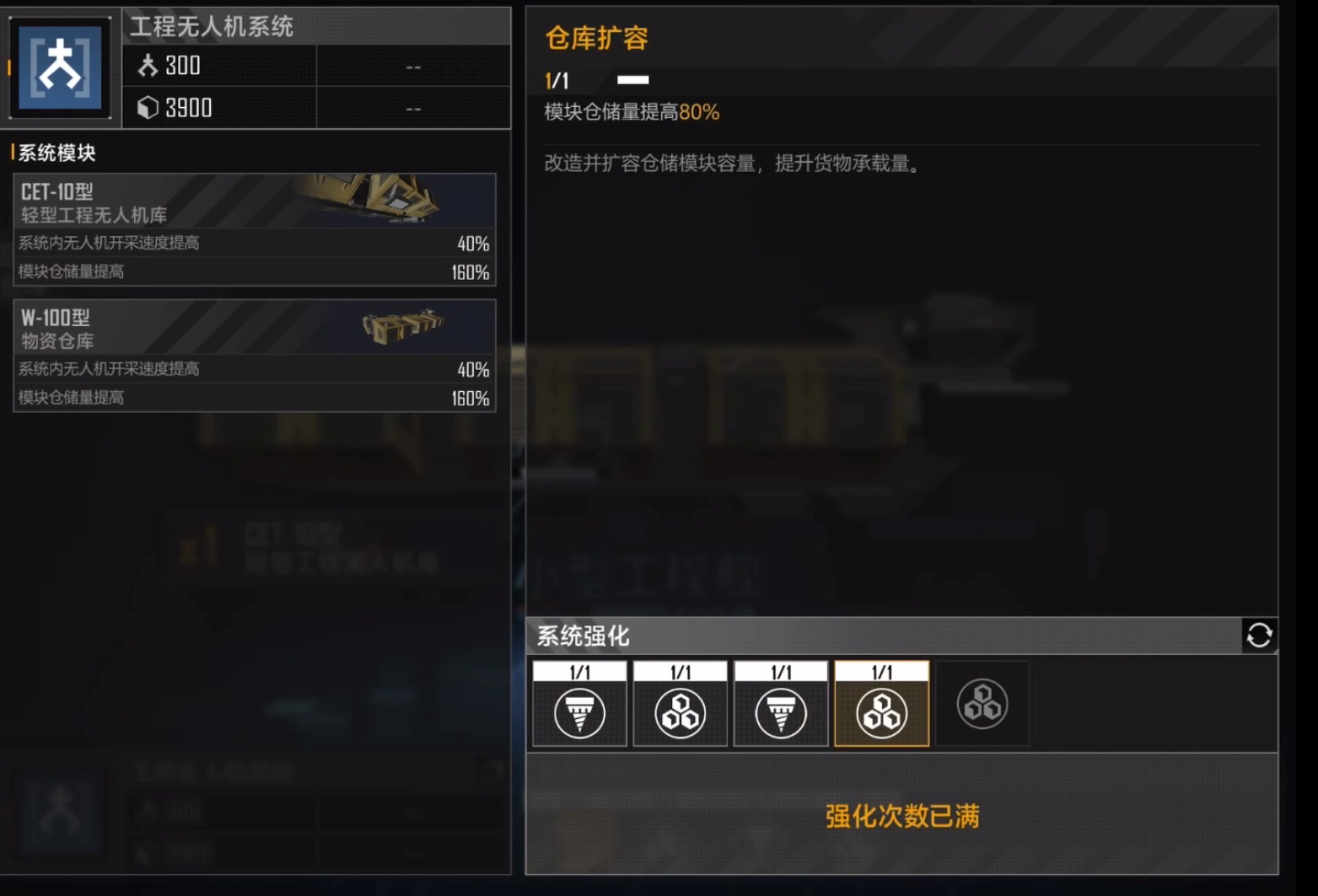Select the third drill enhancement slot
Image resolution: width=1318 pixels, height=896 pixels.
(x=781, y=704)
